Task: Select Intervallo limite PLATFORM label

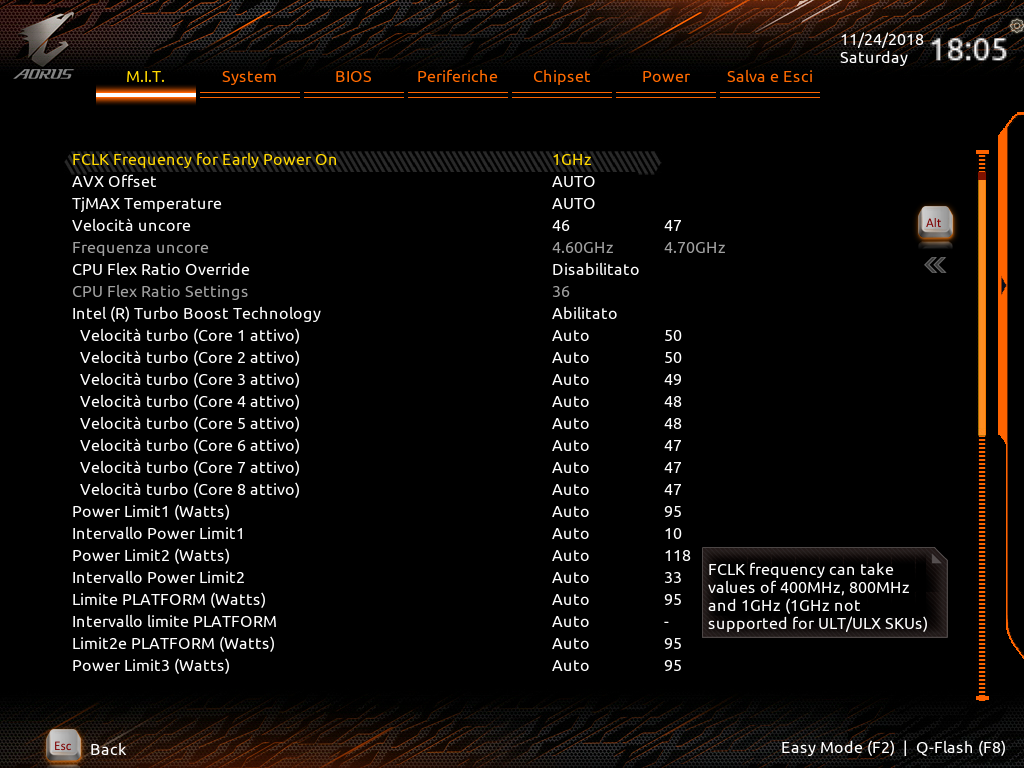Action: tap(174, 622)
